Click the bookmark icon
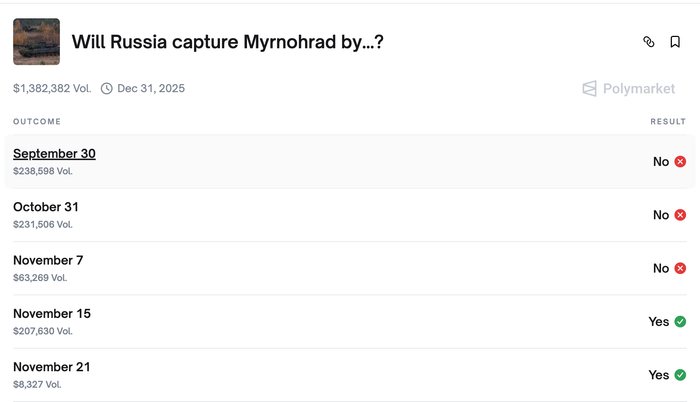Image resolution: width=700 pixels, height=402 pixels. click(675, 42)
